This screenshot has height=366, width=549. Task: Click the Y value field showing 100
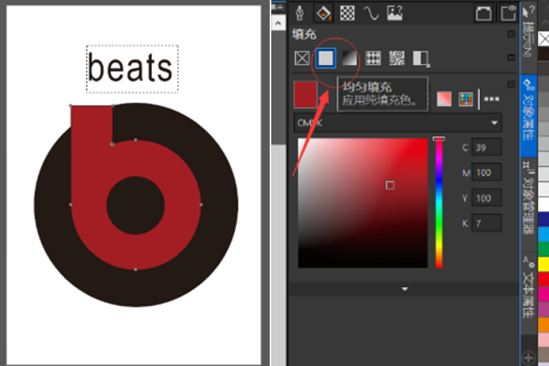[487, 198]
